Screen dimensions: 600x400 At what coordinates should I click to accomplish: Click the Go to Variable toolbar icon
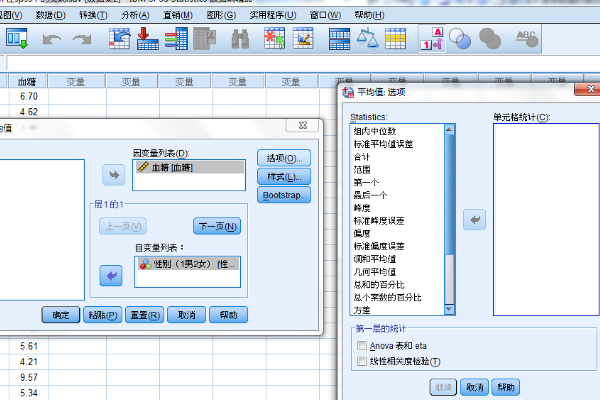pyautogui.click(x=146, y=39)
